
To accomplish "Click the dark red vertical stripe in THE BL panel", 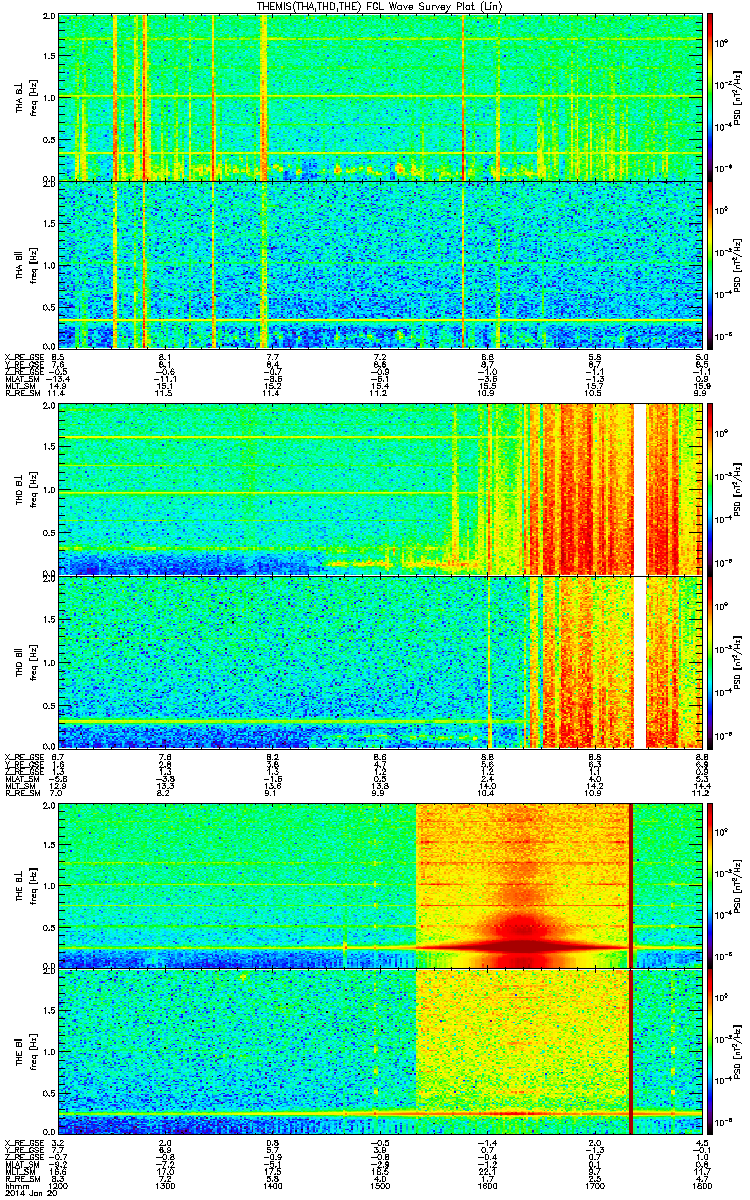I will 631,885.
